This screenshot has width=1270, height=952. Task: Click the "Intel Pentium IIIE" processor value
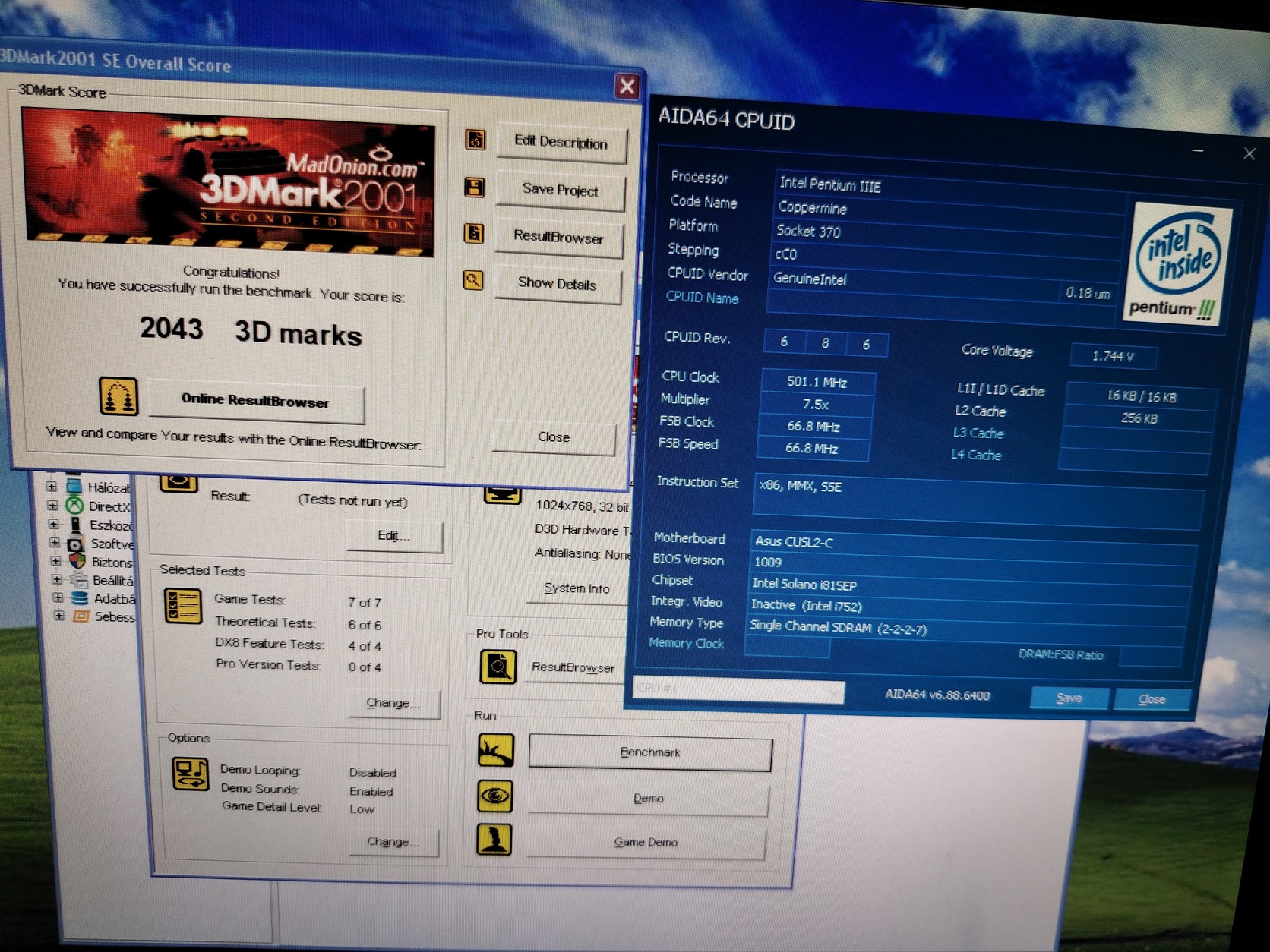830,184
